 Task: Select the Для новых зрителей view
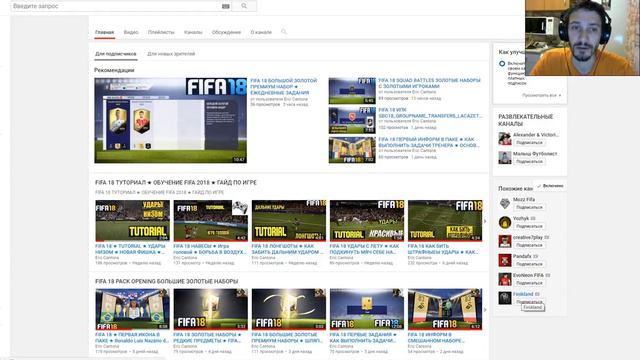coord(171,54)
